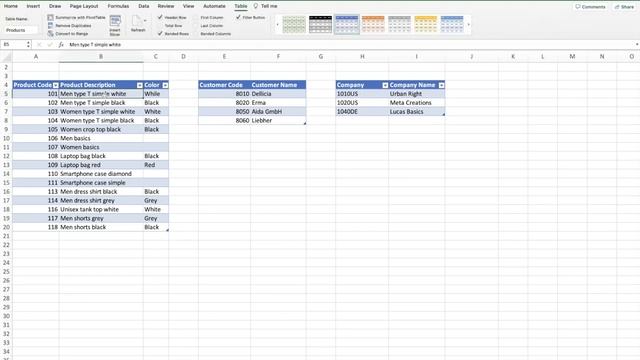The image size is (640, 360).
Task: Click the formula bar text field
Action: click(351, 44)
